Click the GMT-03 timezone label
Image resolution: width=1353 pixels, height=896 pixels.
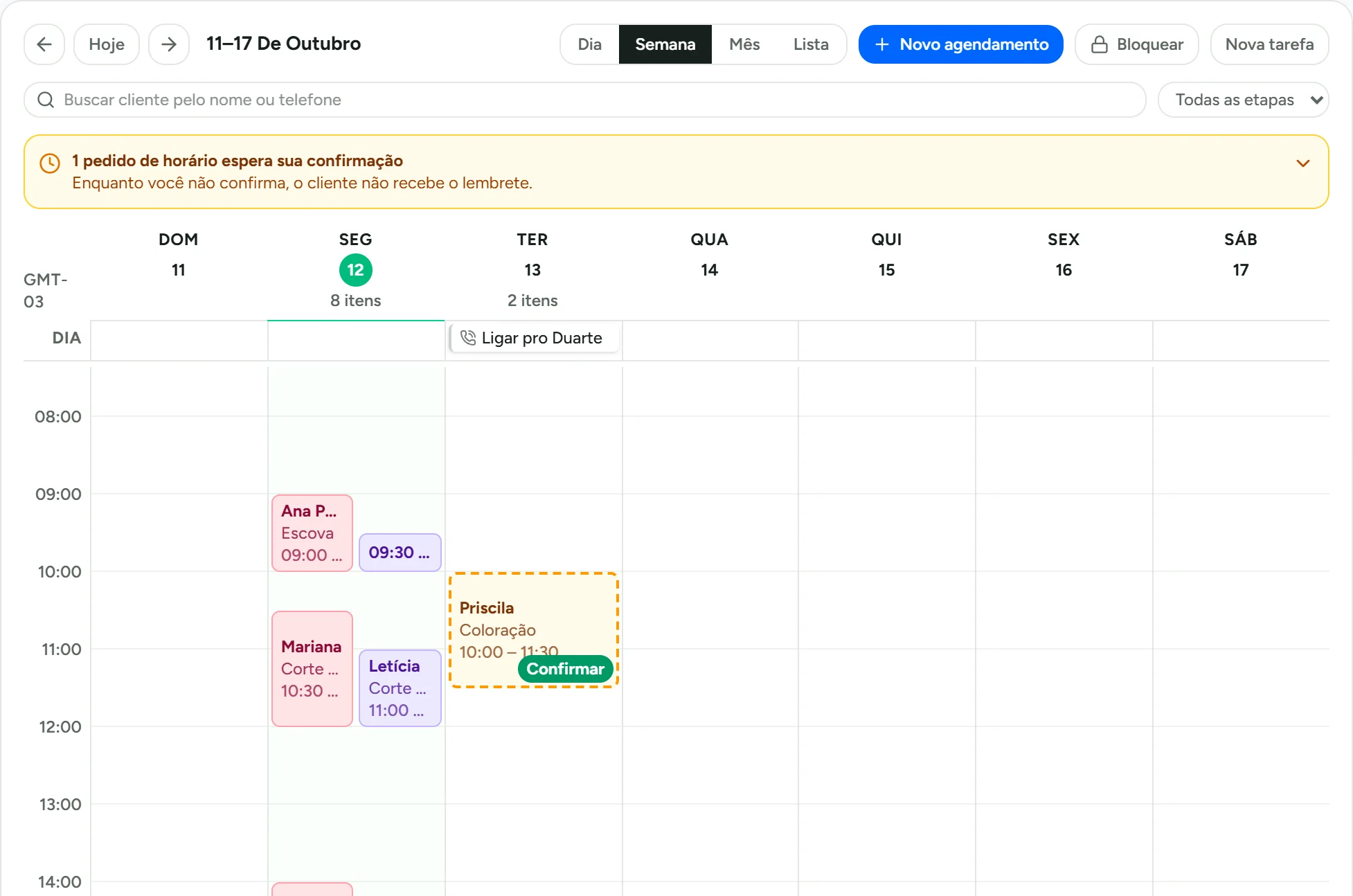click(x=46, y=291)
